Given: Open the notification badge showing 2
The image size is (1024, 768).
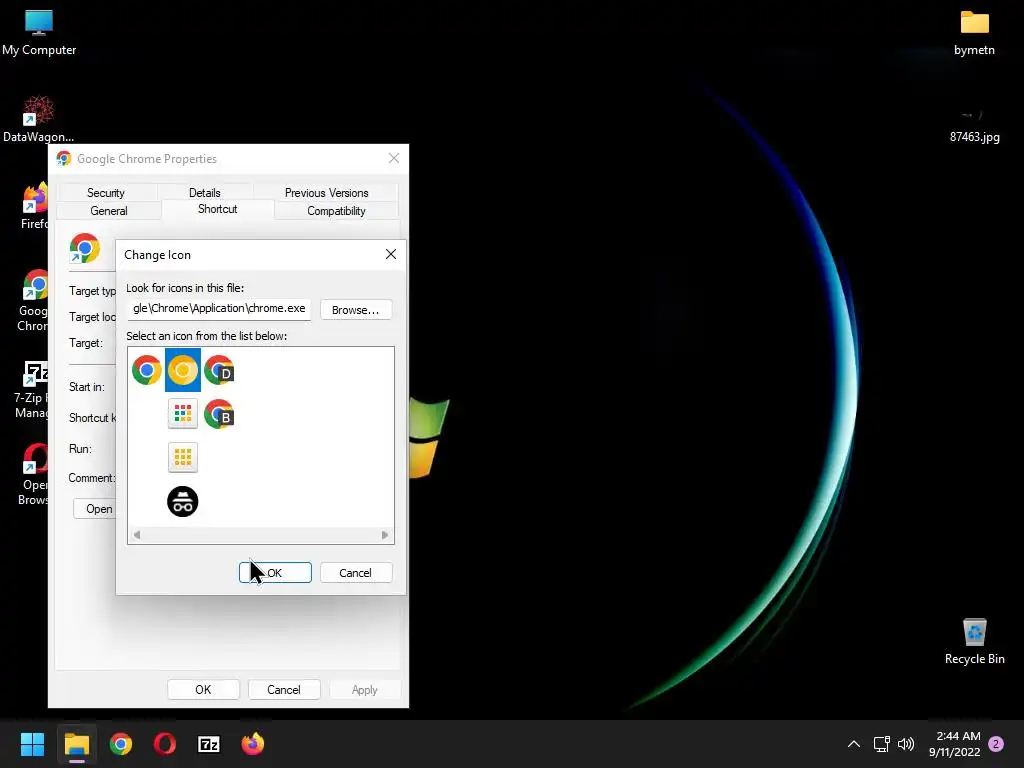Looking at the screenshot, I should (996, 744).
